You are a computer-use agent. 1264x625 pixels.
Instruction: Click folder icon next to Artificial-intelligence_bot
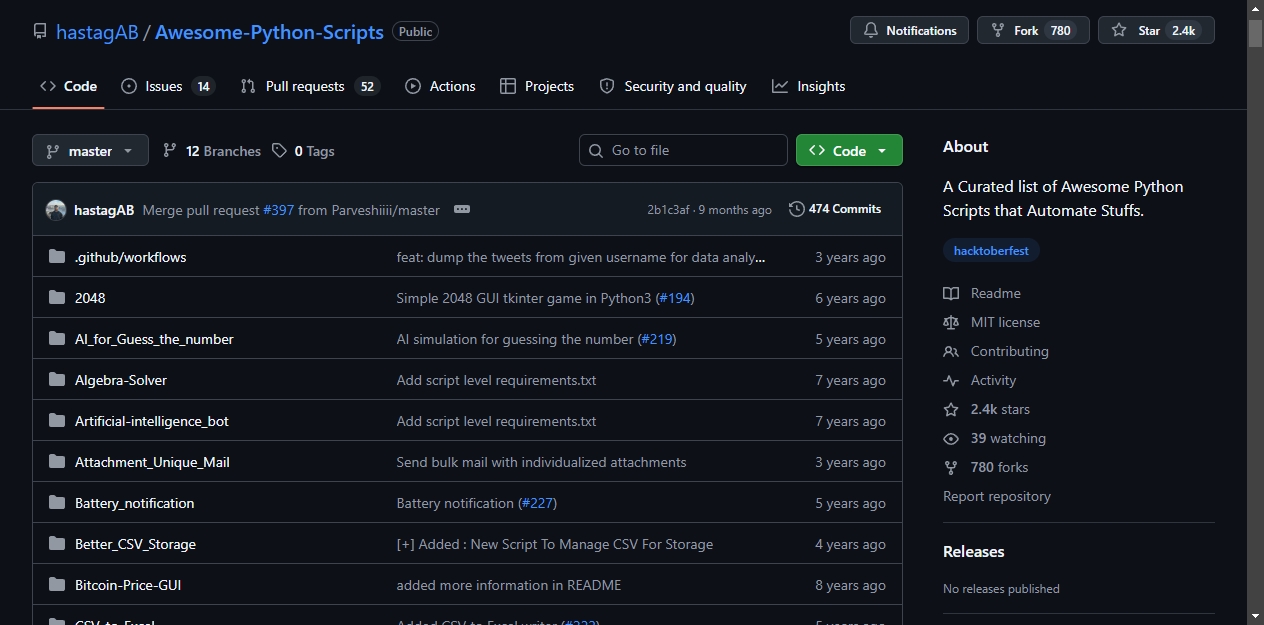coord(57,421)
